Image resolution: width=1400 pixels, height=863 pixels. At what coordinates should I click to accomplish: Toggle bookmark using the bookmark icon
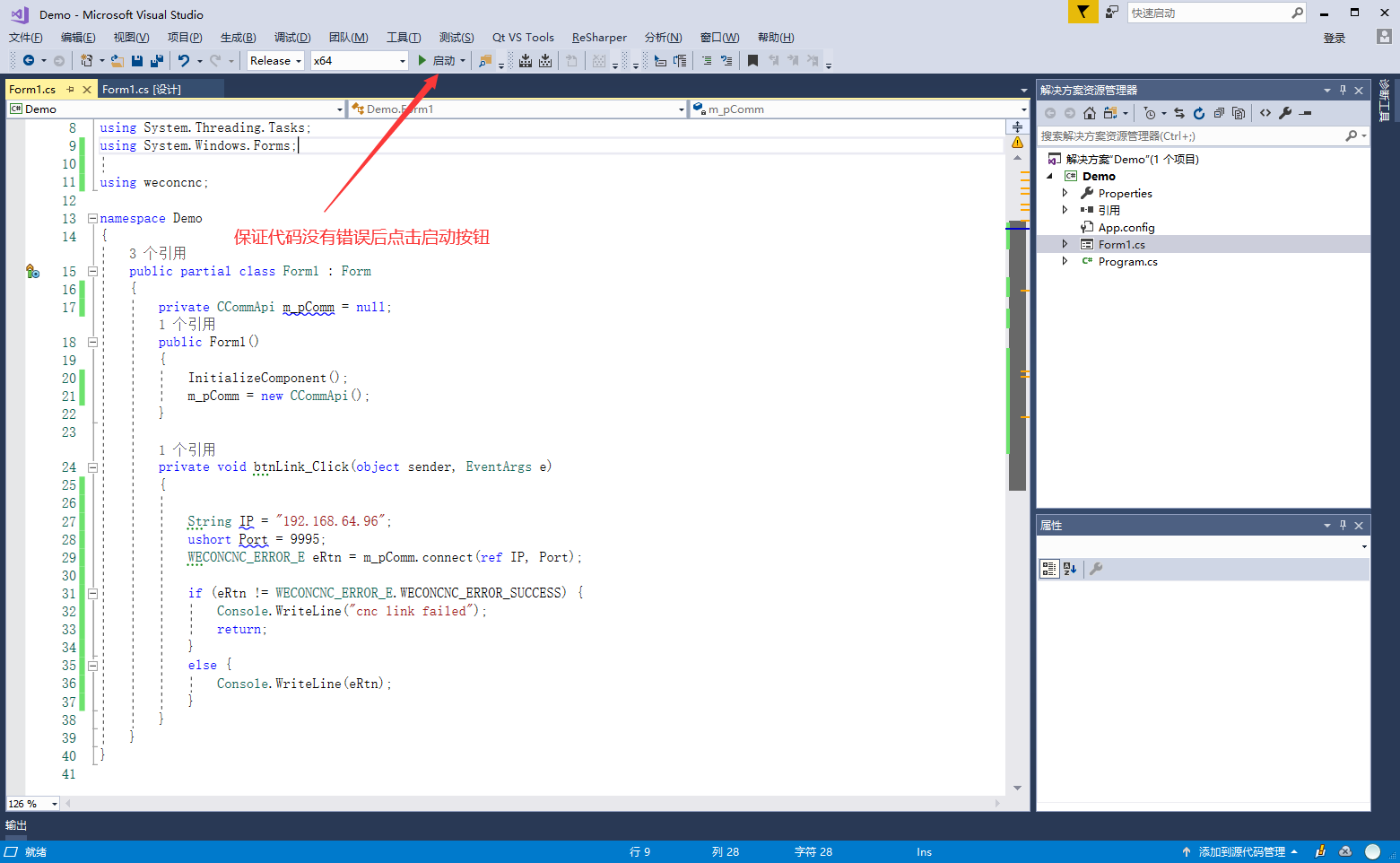tap(752, 61)
